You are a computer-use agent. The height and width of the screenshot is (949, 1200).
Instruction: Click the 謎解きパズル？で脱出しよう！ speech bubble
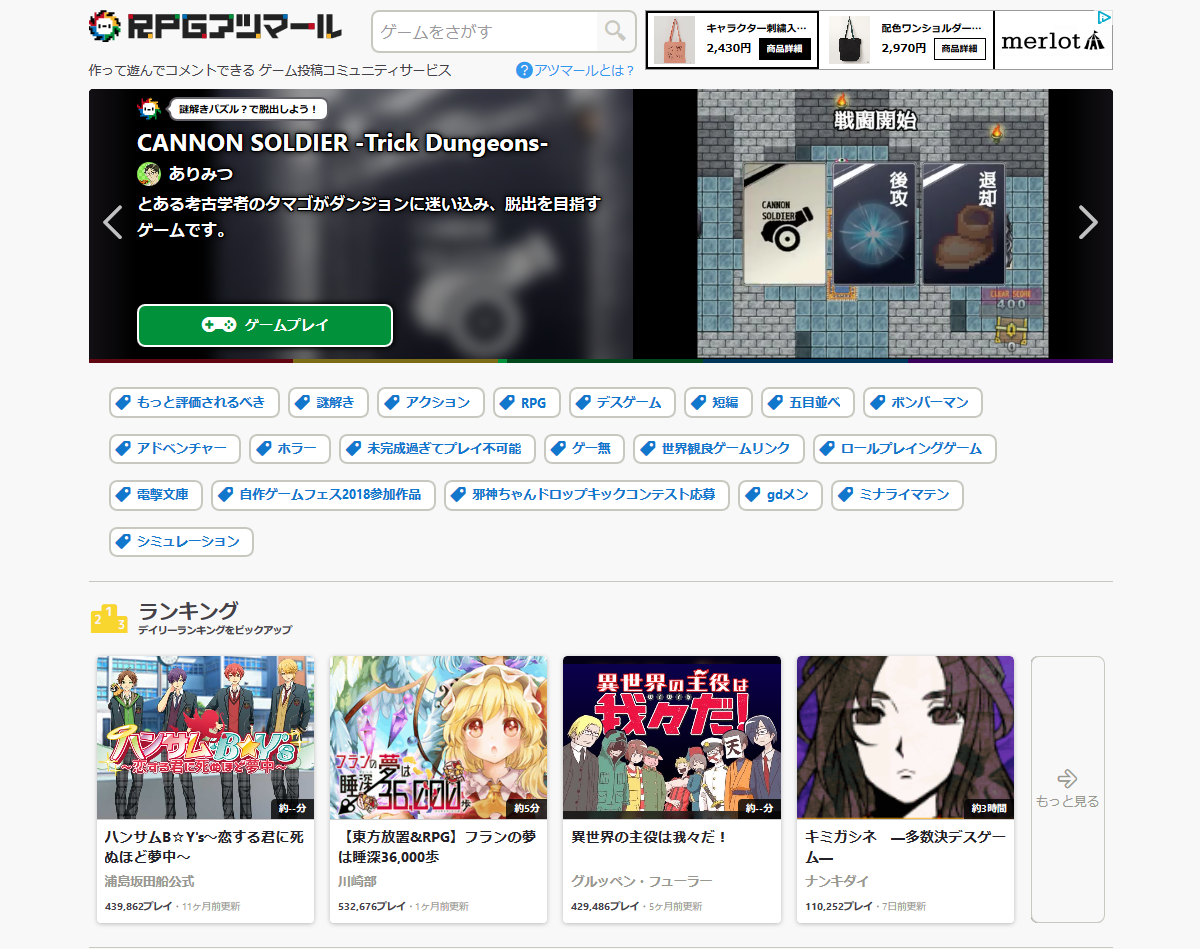click(248, 109)
